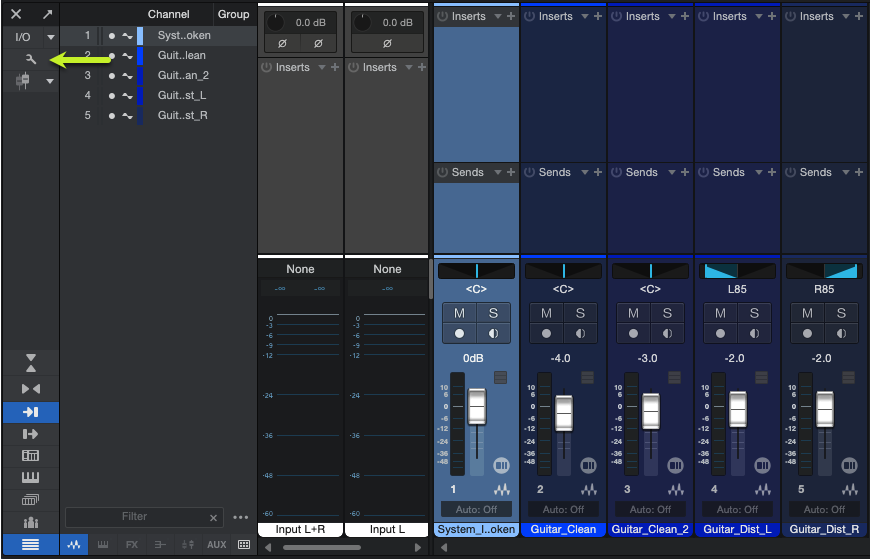This screenshot has width=870, height=559.
Task: Click the input channels horizontal scrollbar
Action: (322, 547)
